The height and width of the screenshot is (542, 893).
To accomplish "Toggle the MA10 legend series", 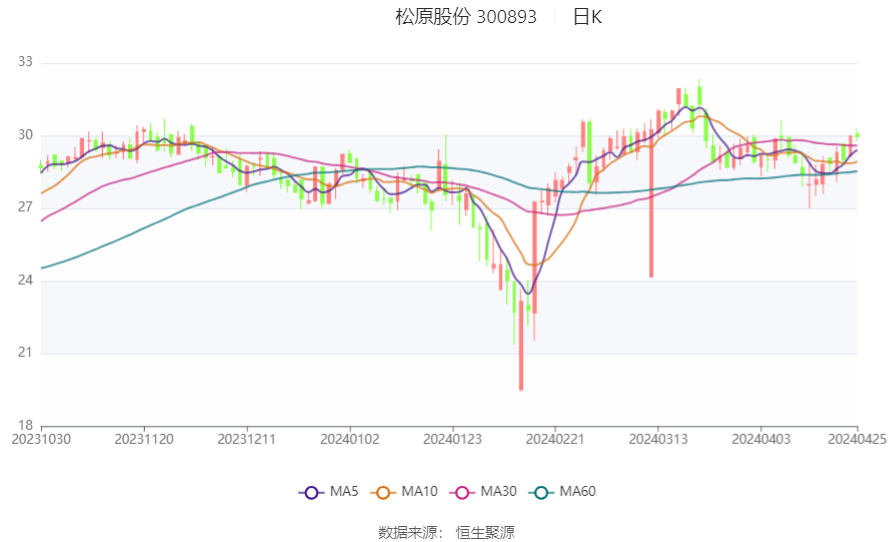I will tap(404, 492).
